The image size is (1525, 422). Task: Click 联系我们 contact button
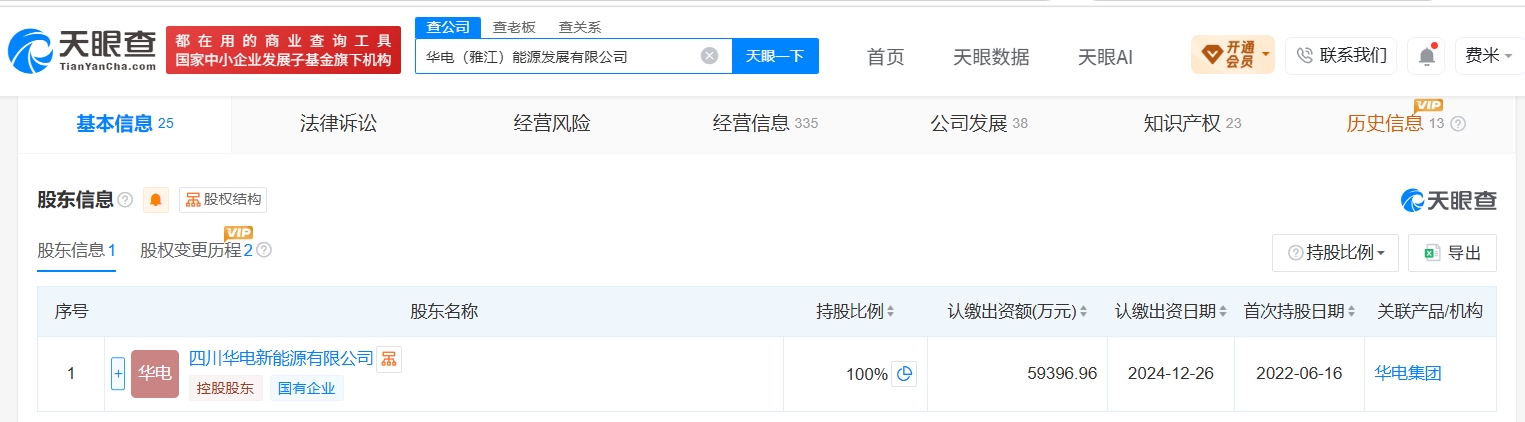[x=1341, y=55]
